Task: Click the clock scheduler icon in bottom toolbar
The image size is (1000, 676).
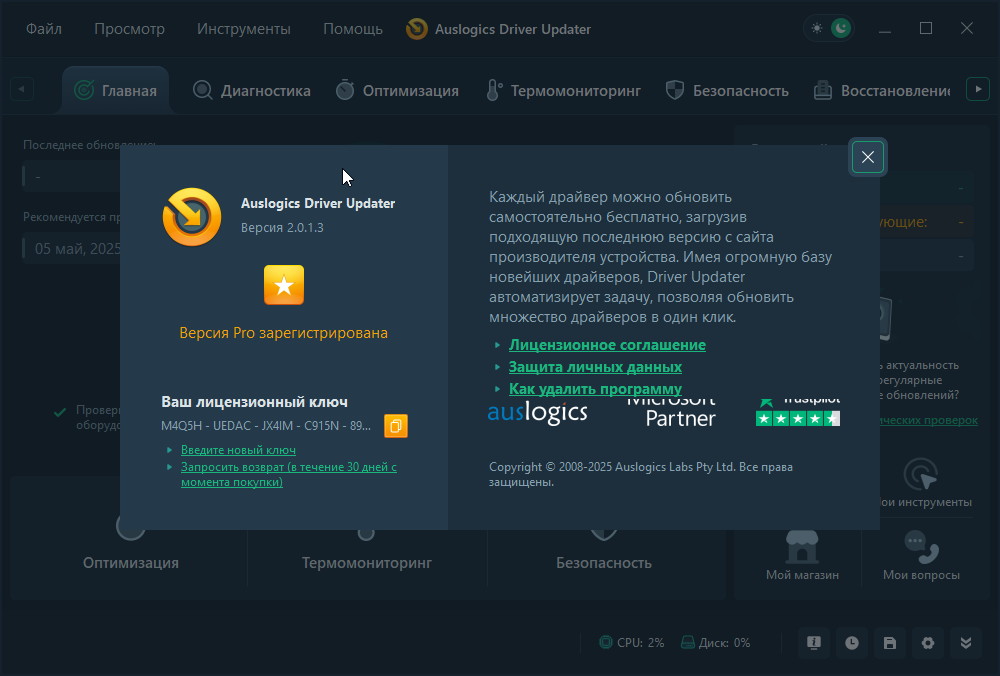Action: pyautogui.click(x=852, y=643)
